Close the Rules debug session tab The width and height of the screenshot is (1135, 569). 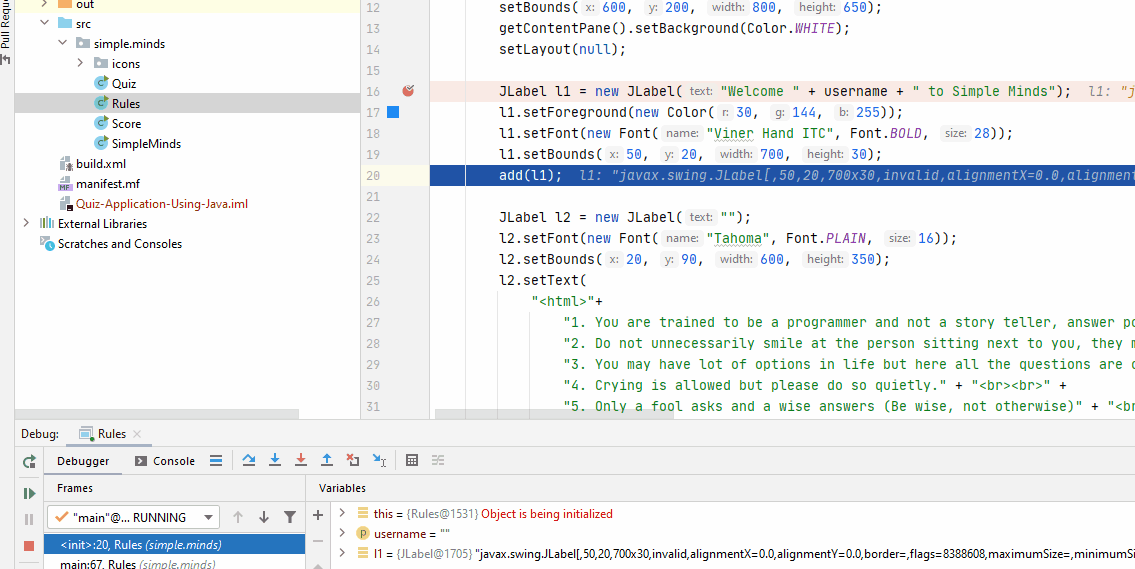137,434
